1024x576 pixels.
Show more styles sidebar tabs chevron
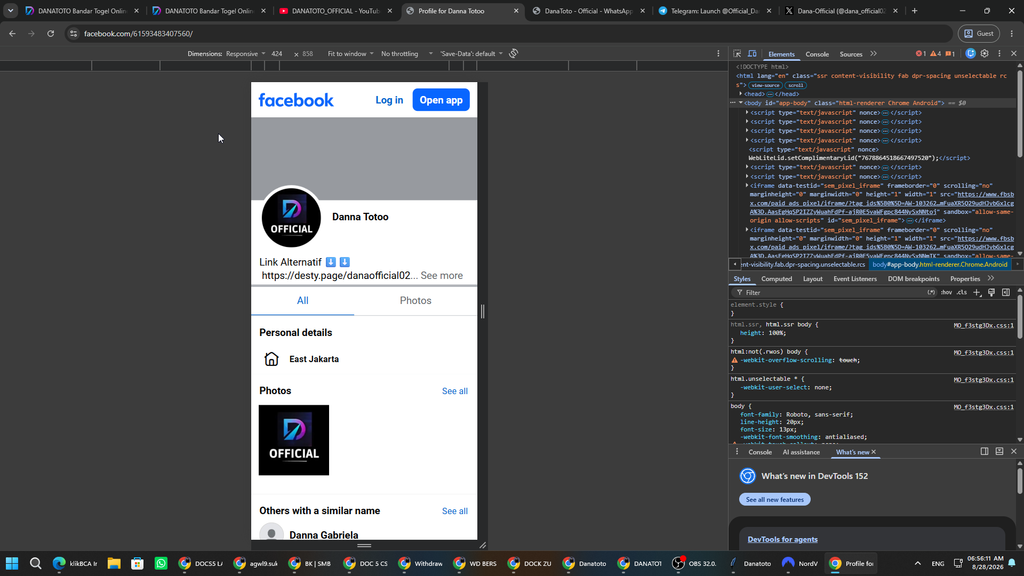tap(991, 279)
